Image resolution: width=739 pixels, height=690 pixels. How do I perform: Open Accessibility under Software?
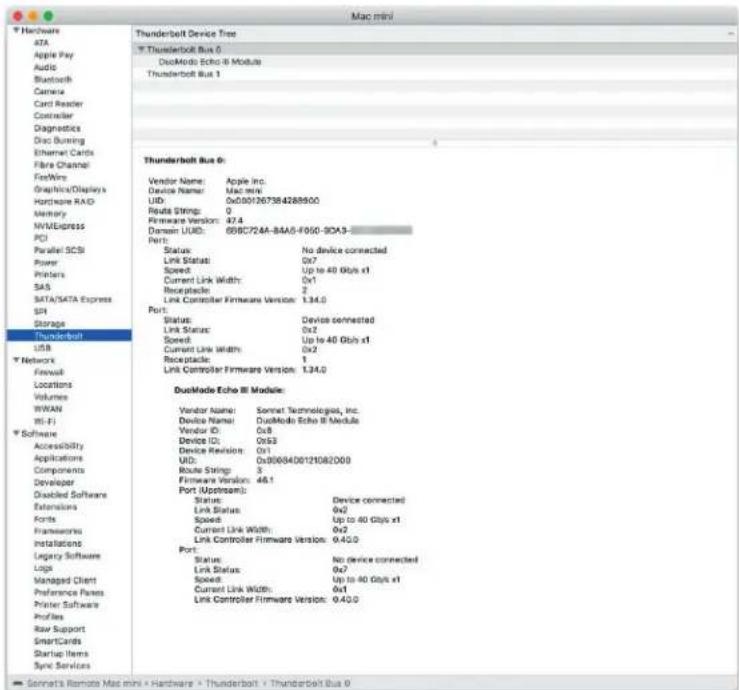point(58,445)
